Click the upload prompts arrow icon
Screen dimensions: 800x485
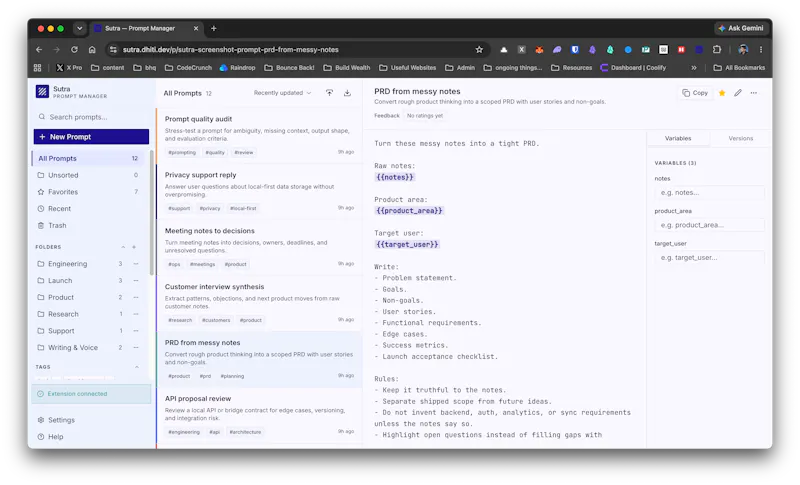tap(330, 93)
